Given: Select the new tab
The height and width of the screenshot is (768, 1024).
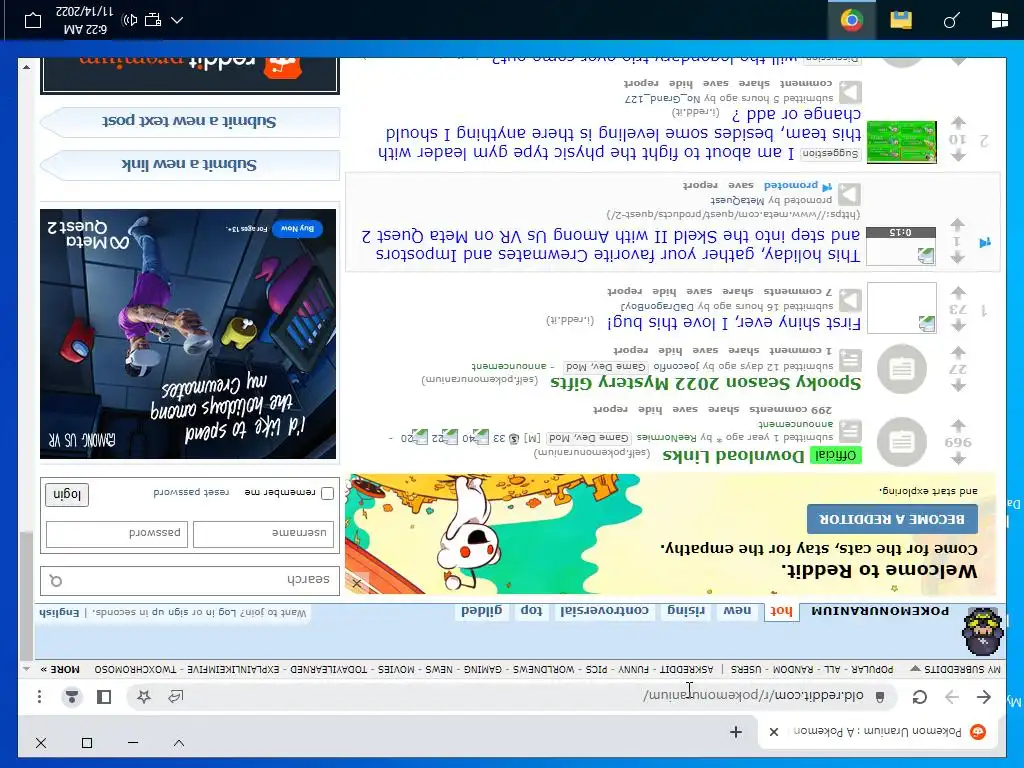Looking at the screenshot, I should (x=737, y=611).
